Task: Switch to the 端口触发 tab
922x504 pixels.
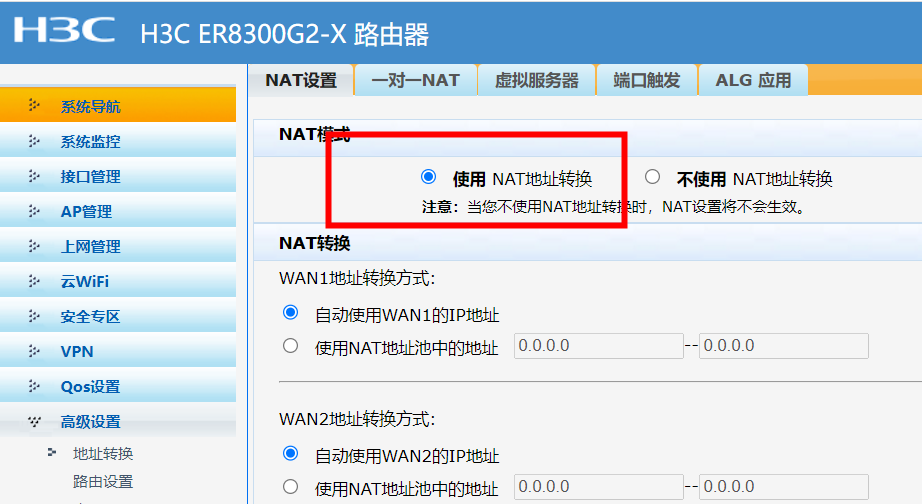Action: tap(647, 80)
